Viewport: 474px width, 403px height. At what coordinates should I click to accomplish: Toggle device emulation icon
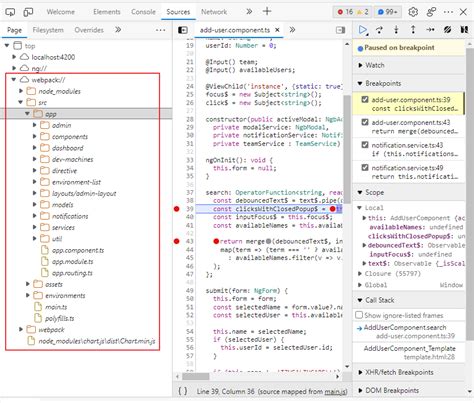(x=28, y=12)
